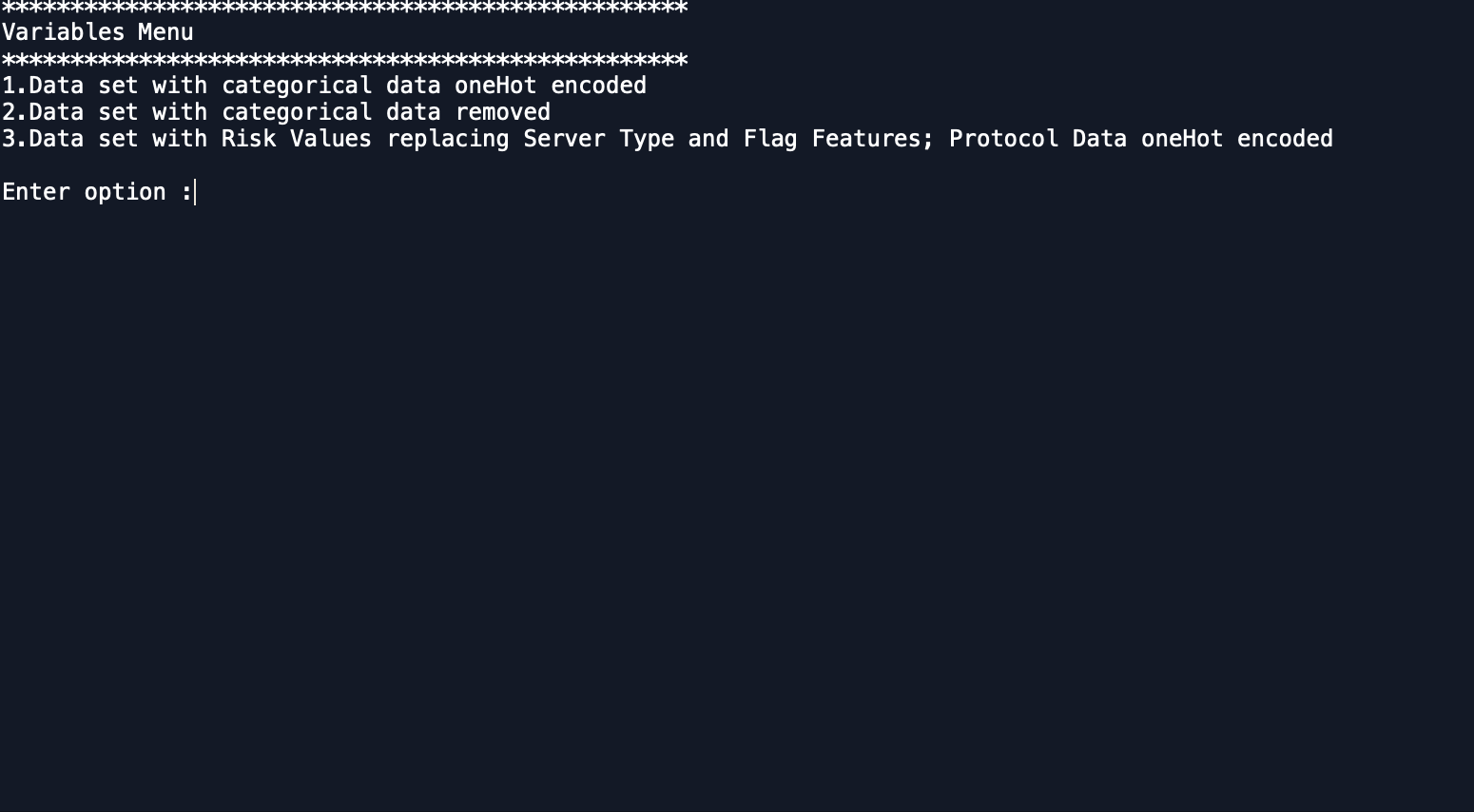Image resolution: width=1474 pixels, height=812 pixels.
Task: Click the word "categorical" in option 2
Action: click(x=296, y=112)
